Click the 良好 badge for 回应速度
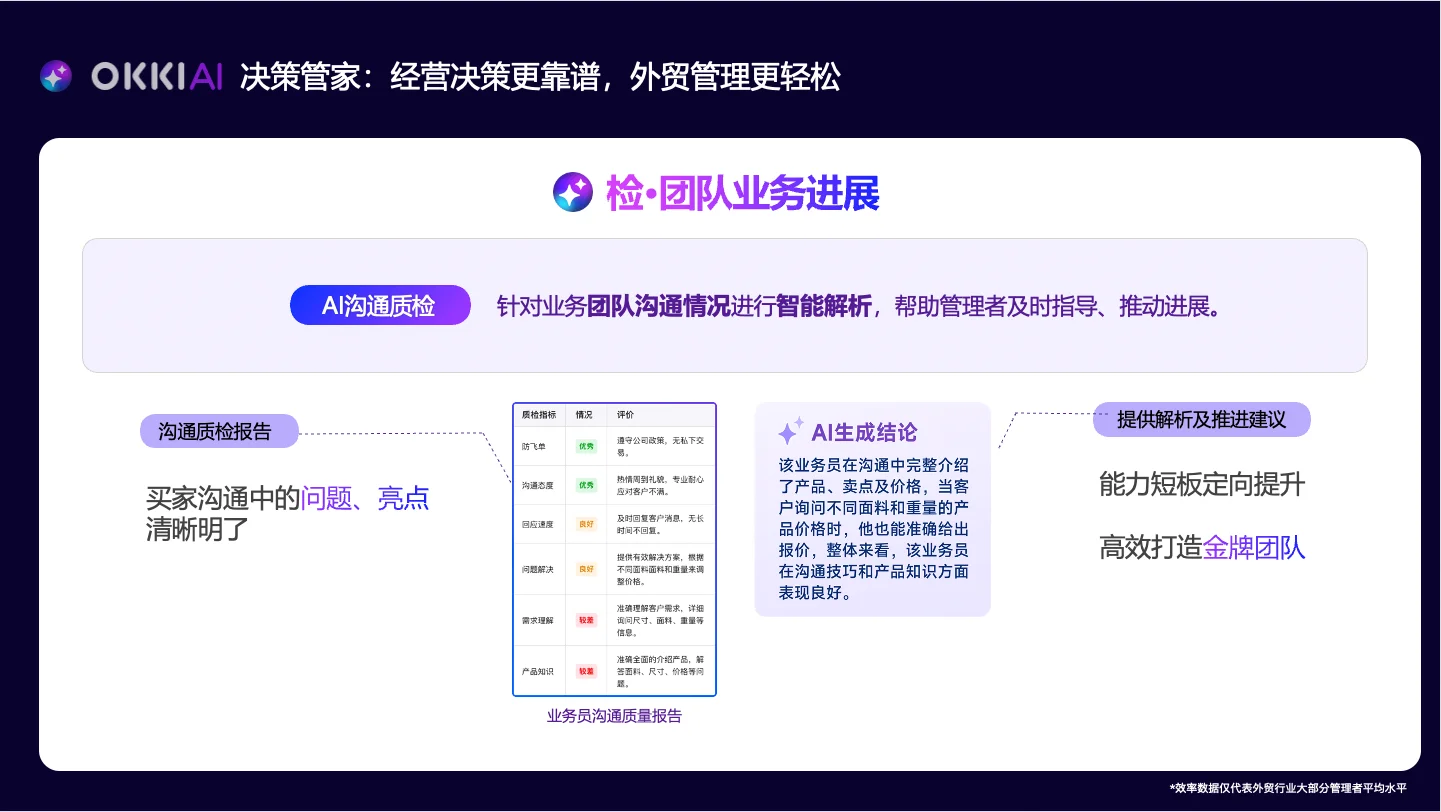Image resolution: width=1441 pixels, height=812 pixels. (585, 524)
